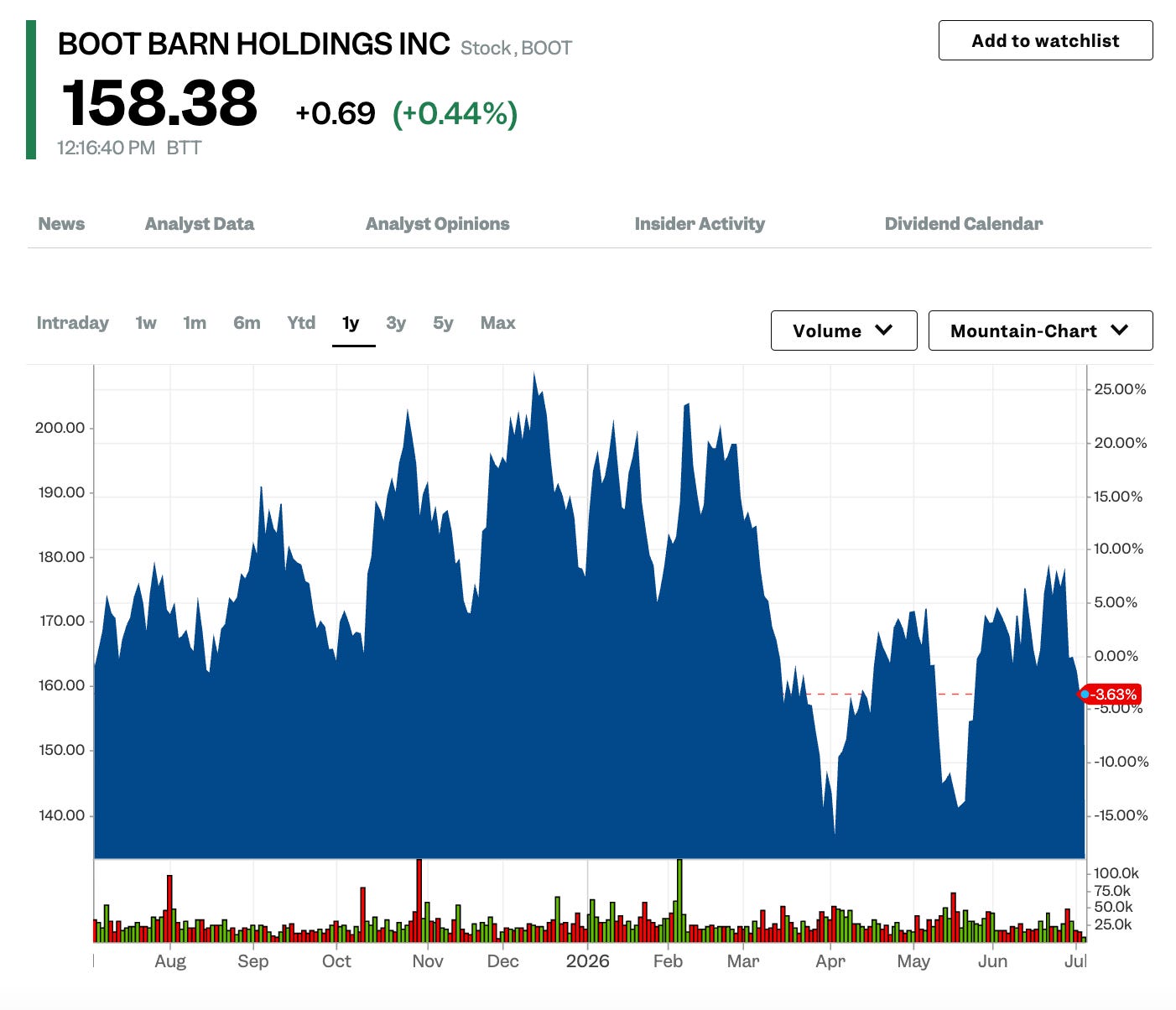The image size is (1176, 1010).
Task: Click the Jun label on the time axis
Action: 992,961
